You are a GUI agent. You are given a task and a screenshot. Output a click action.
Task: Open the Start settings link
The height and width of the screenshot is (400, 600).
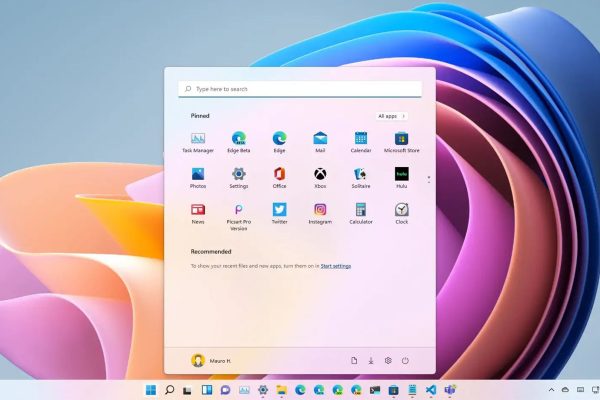[x=336, y=266]
